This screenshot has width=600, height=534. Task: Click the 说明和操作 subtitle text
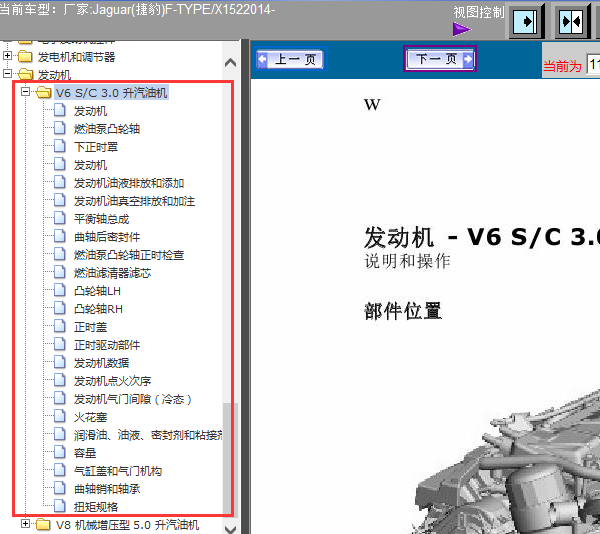pos(407,261)
